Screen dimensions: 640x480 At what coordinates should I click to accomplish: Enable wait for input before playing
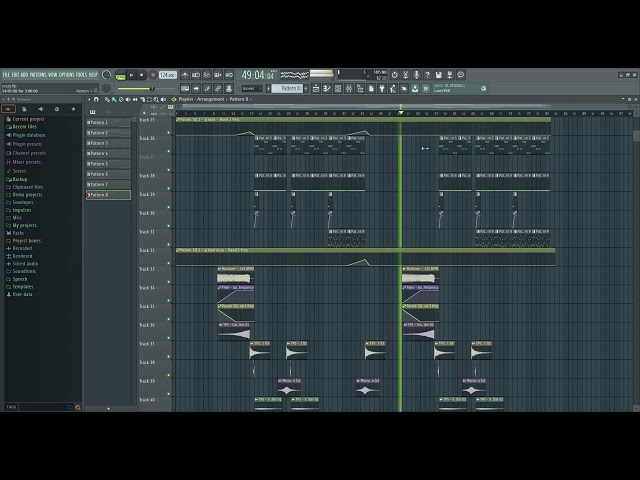click(196, 75)
